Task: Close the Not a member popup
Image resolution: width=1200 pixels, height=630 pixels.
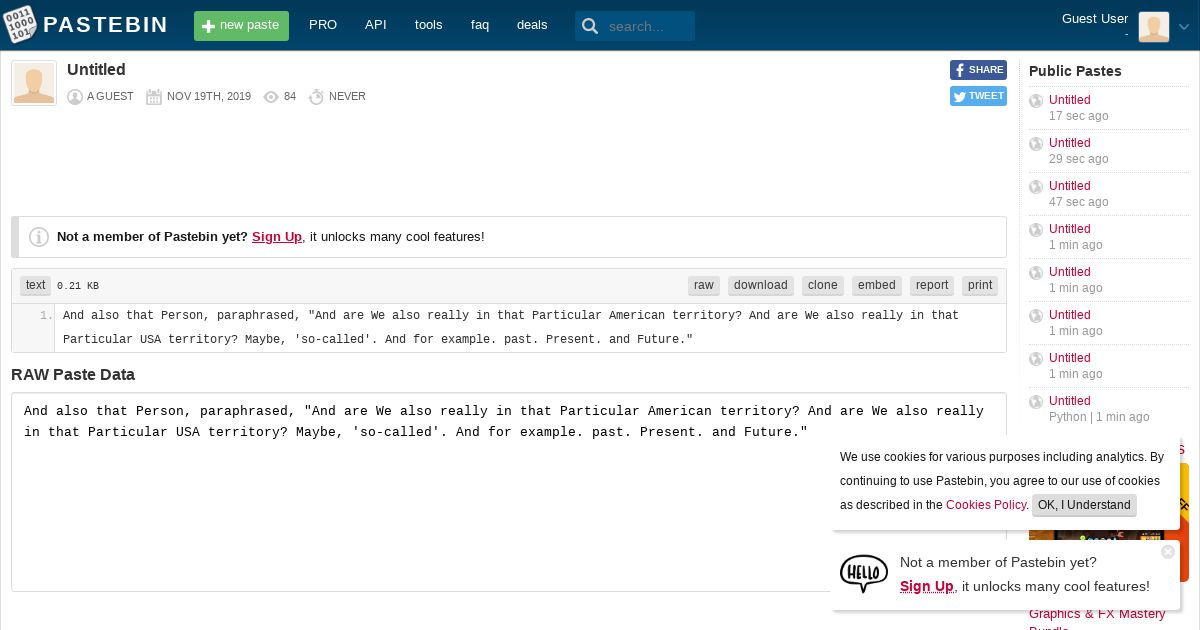Action: point(1167,552)
